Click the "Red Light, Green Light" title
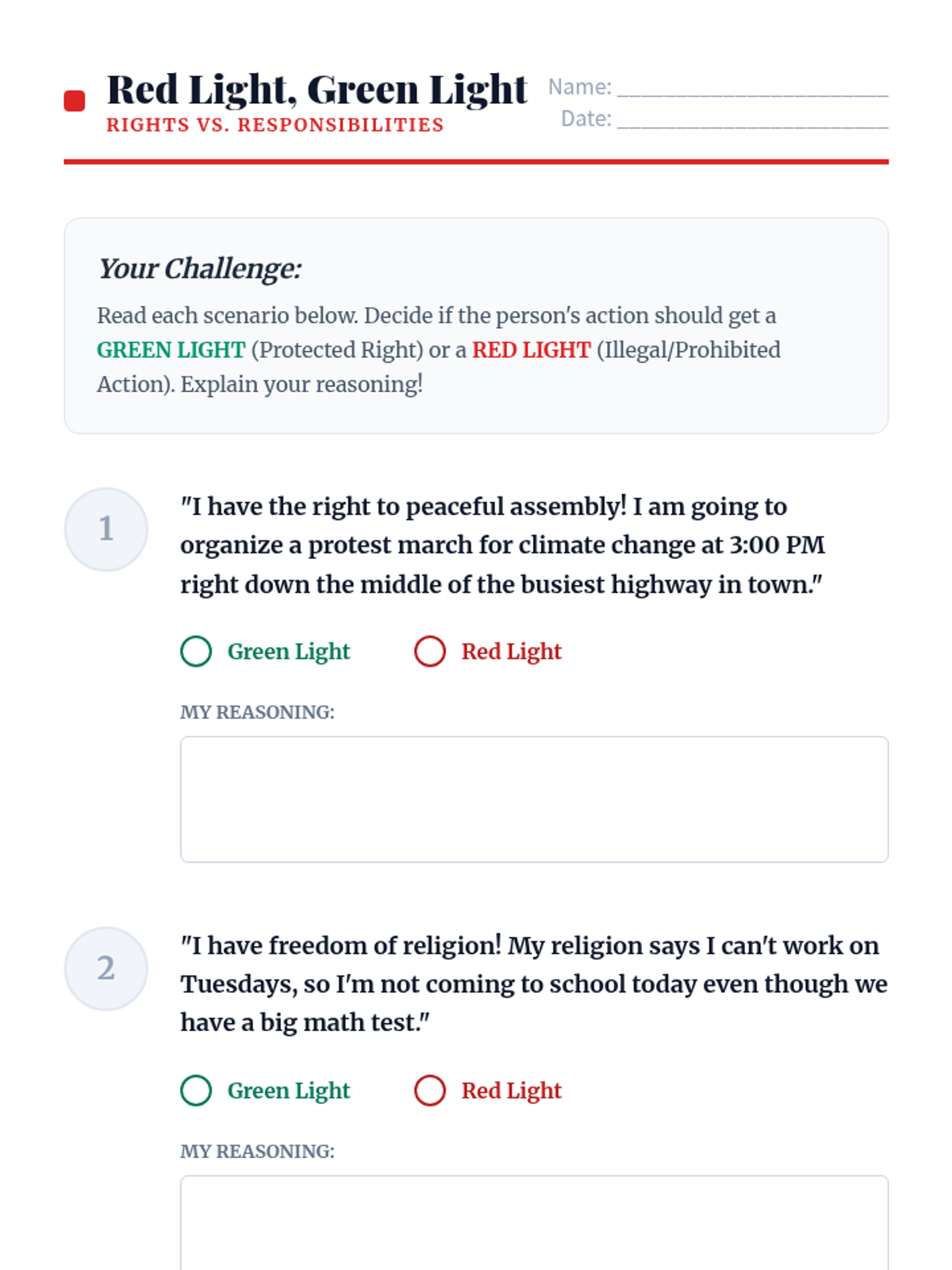The image size is (952, 1270). point(317,89)
